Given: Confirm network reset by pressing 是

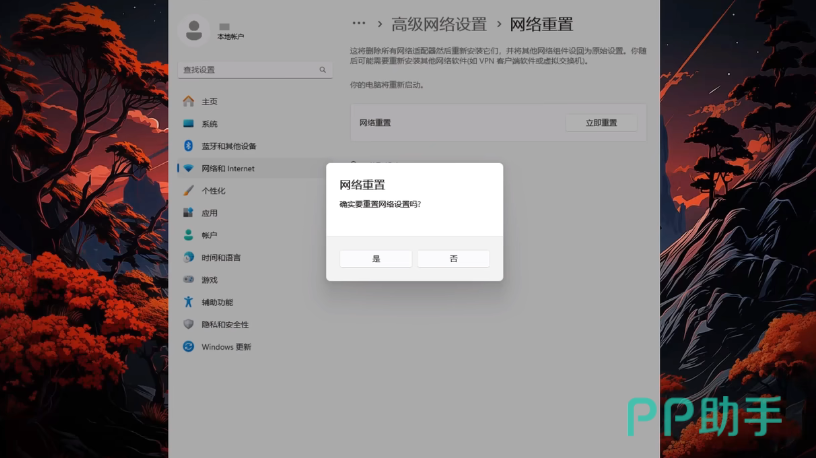Looking at the screenshot, I should tap(376, 258).
